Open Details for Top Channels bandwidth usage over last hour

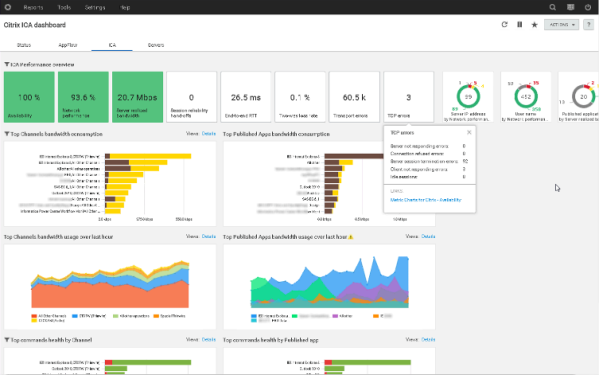click(x=209, y=236)
